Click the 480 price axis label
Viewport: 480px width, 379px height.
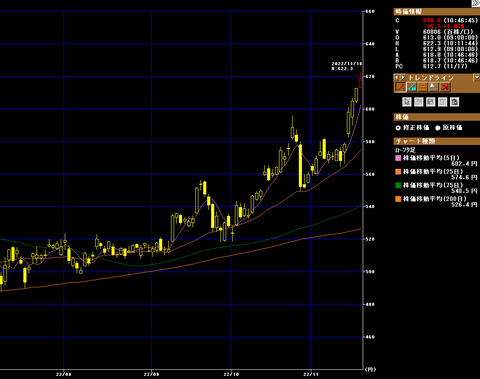pyautogui.click(x=370, y=304)
